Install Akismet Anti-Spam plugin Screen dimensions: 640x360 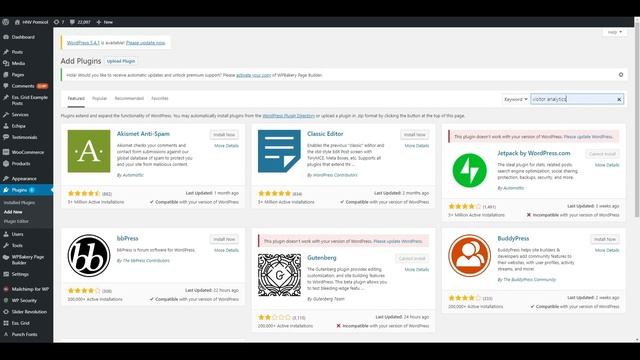pos(224,135)
